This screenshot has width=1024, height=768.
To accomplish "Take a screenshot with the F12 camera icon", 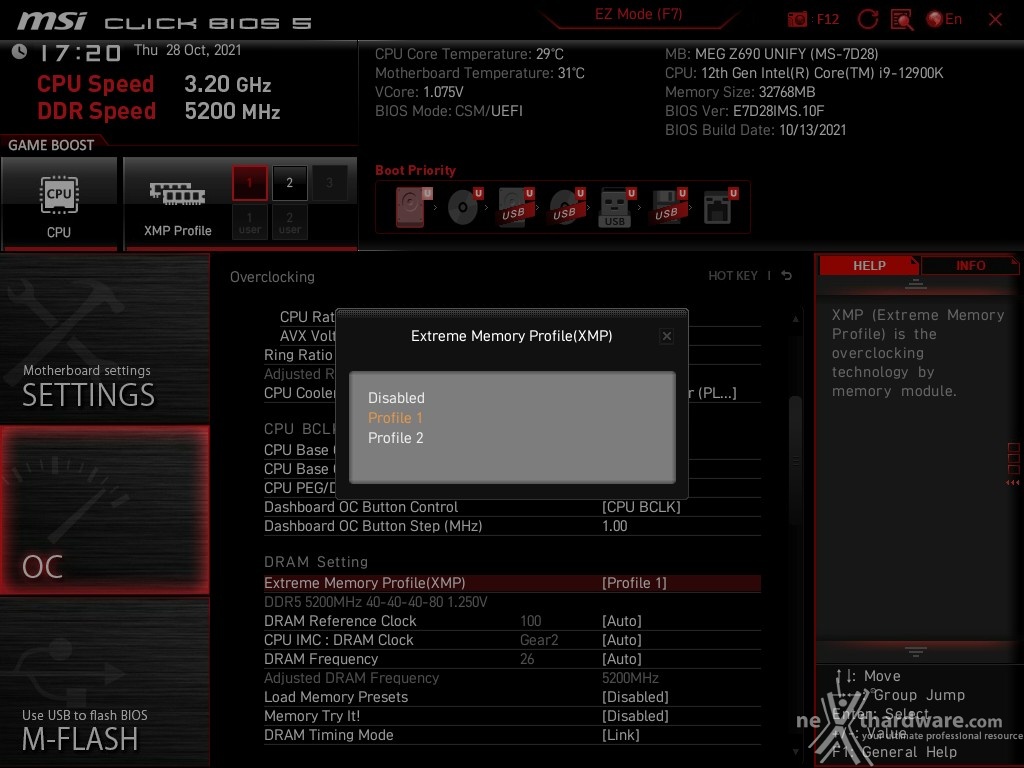I will click(x=797, y=19).
